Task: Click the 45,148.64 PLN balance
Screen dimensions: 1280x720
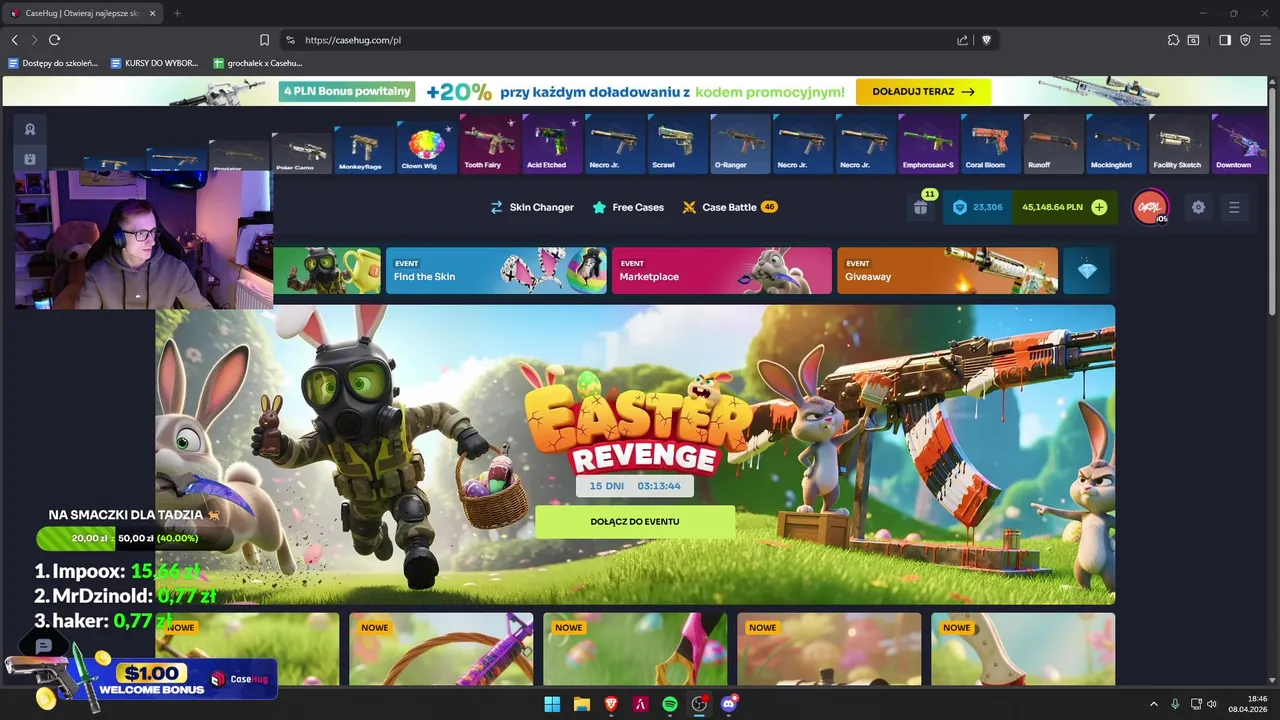Action: pos(1052,207)
